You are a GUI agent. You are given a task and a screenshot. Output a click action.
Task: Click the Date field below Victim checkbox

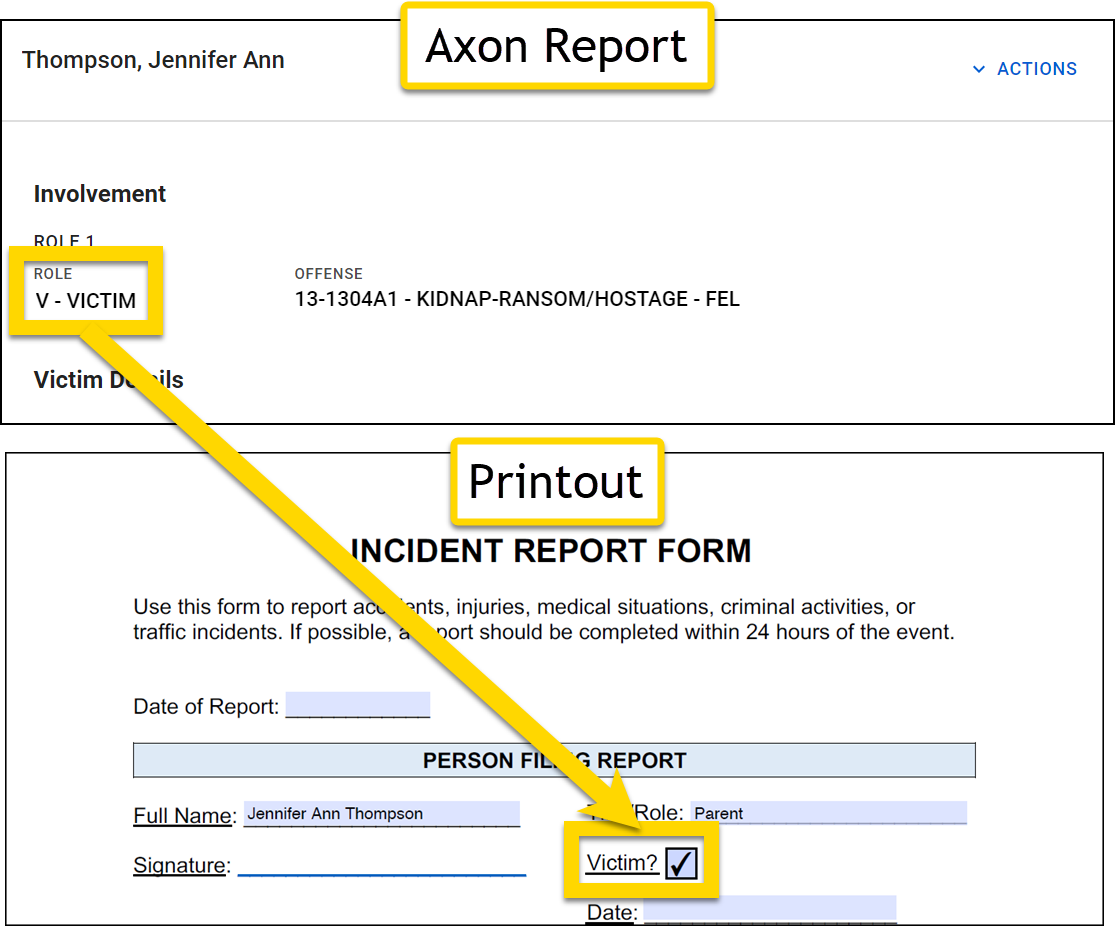769,910
